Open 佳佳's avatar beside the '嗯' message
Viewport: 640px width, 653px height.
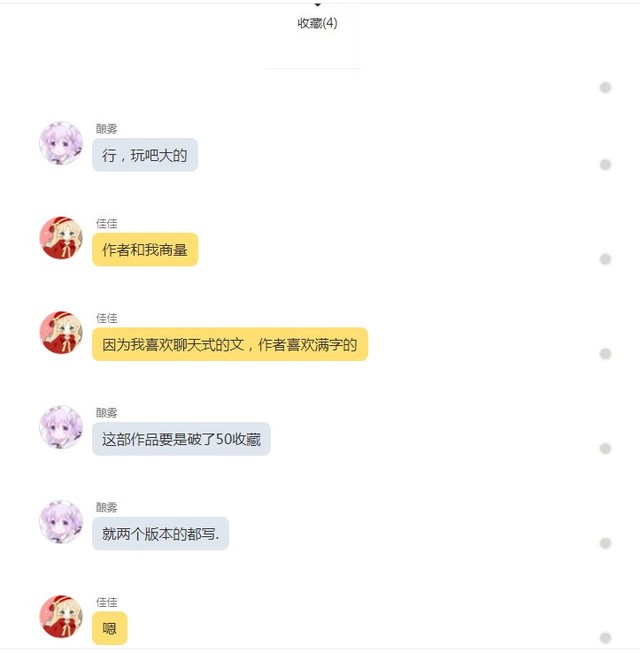point(61,616)
